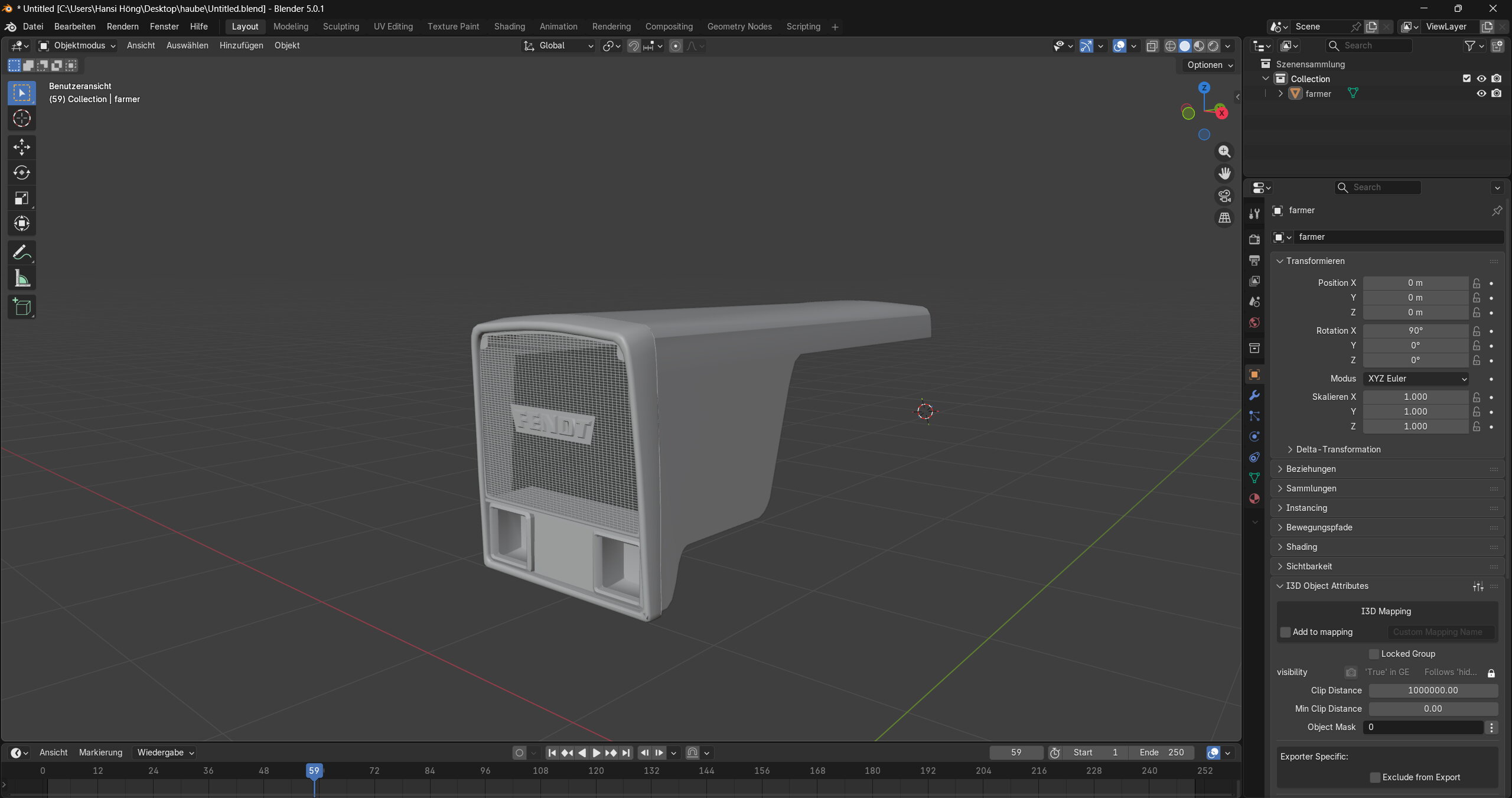Hide the Collection using its eye icon
Screen dimensions: 1512x798
click(x=1481, y=79)
